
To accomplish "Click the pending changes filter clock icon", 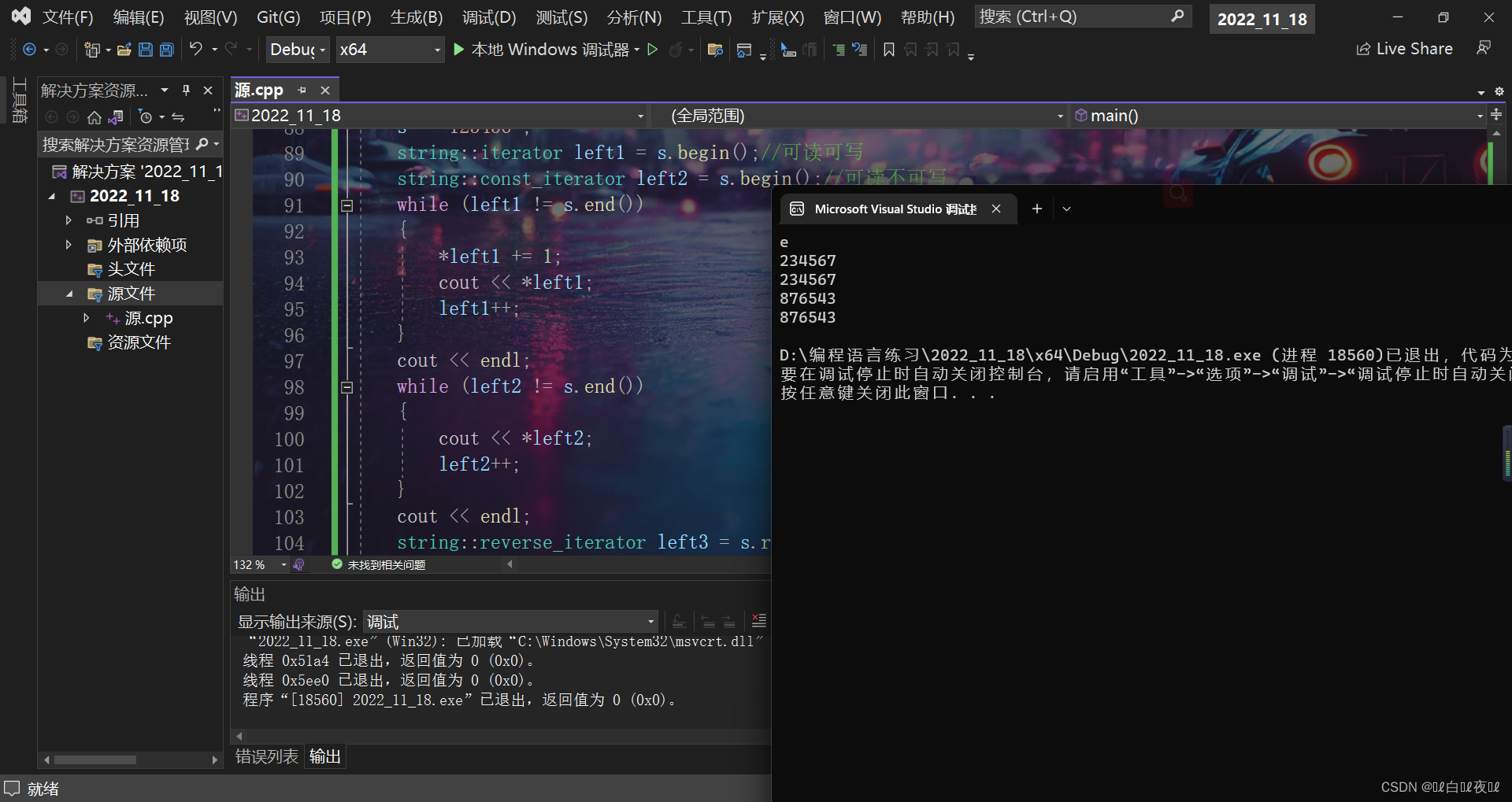I will tap(145, 117).
